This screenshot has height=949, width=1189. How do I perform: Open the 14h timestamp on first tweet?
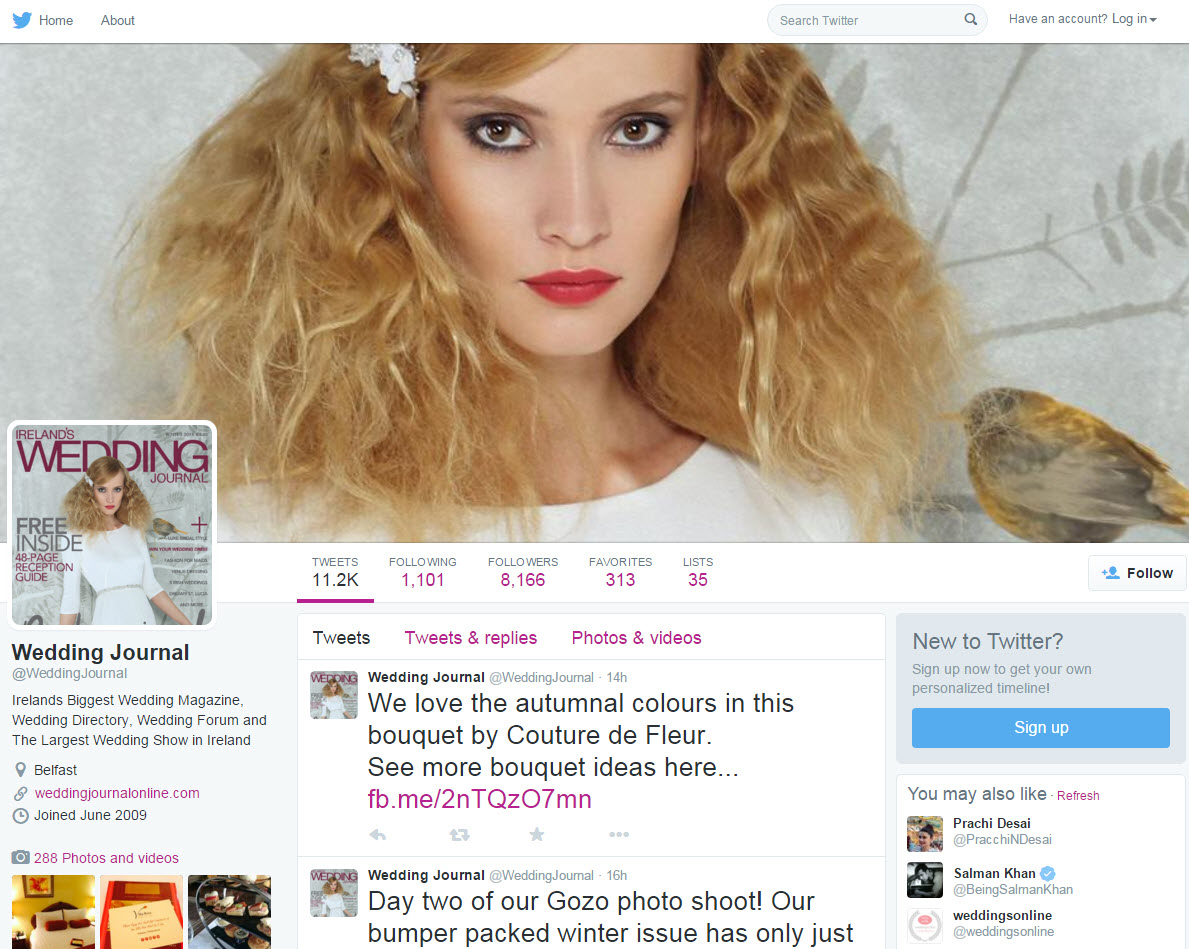click(616, 677)
